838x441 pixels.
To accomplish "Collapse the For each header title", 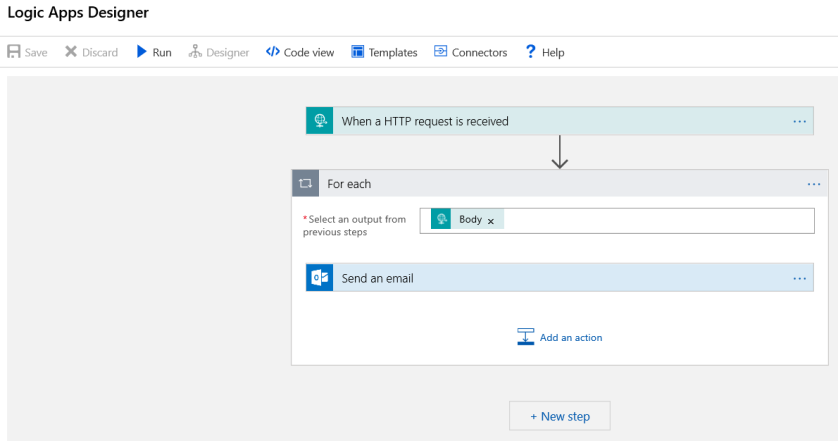I will pyautogui.click(x=349, y=184).
